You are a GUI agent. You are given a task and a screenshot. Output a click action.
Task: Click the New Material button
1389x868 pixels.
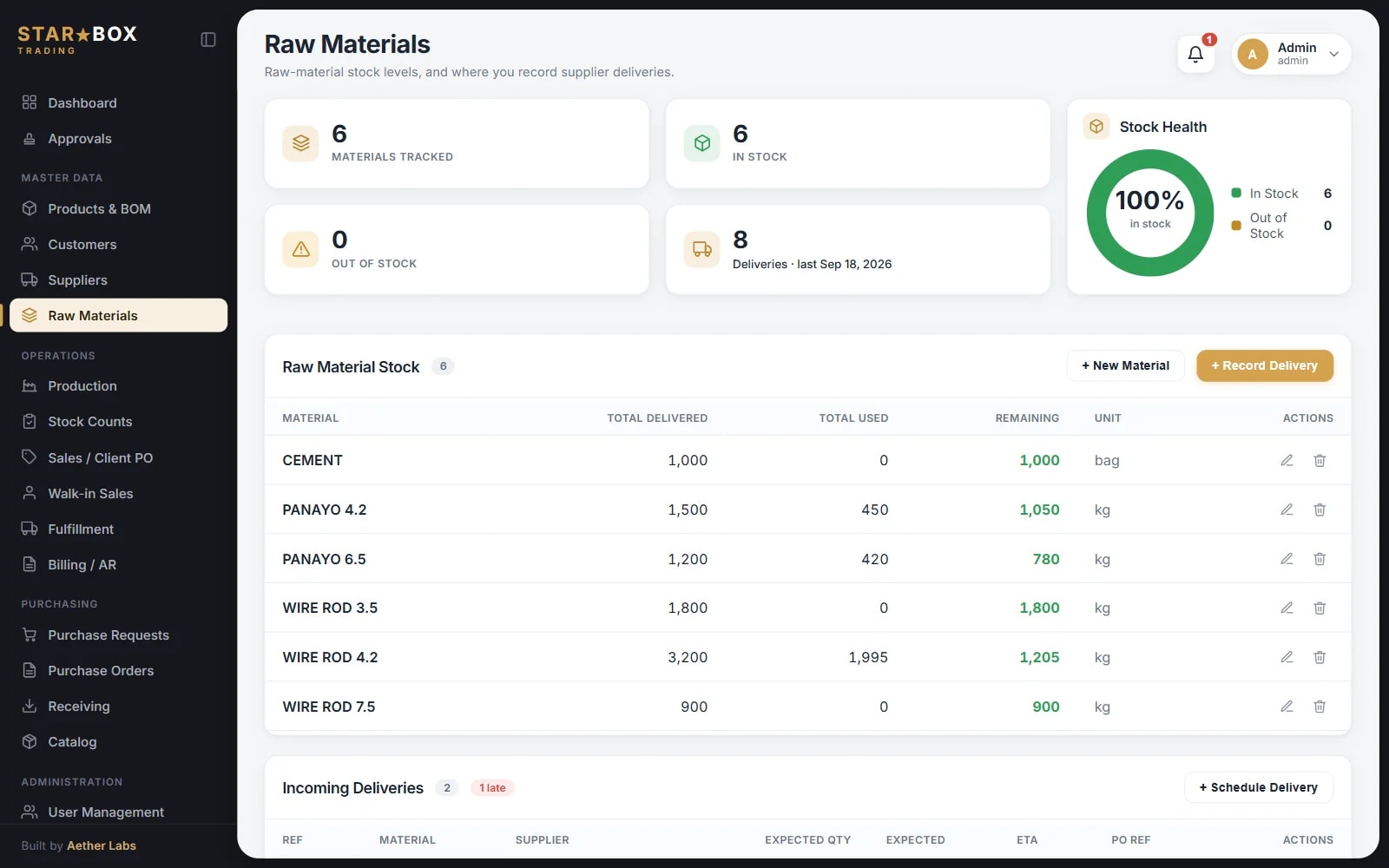click(1125, 365)
